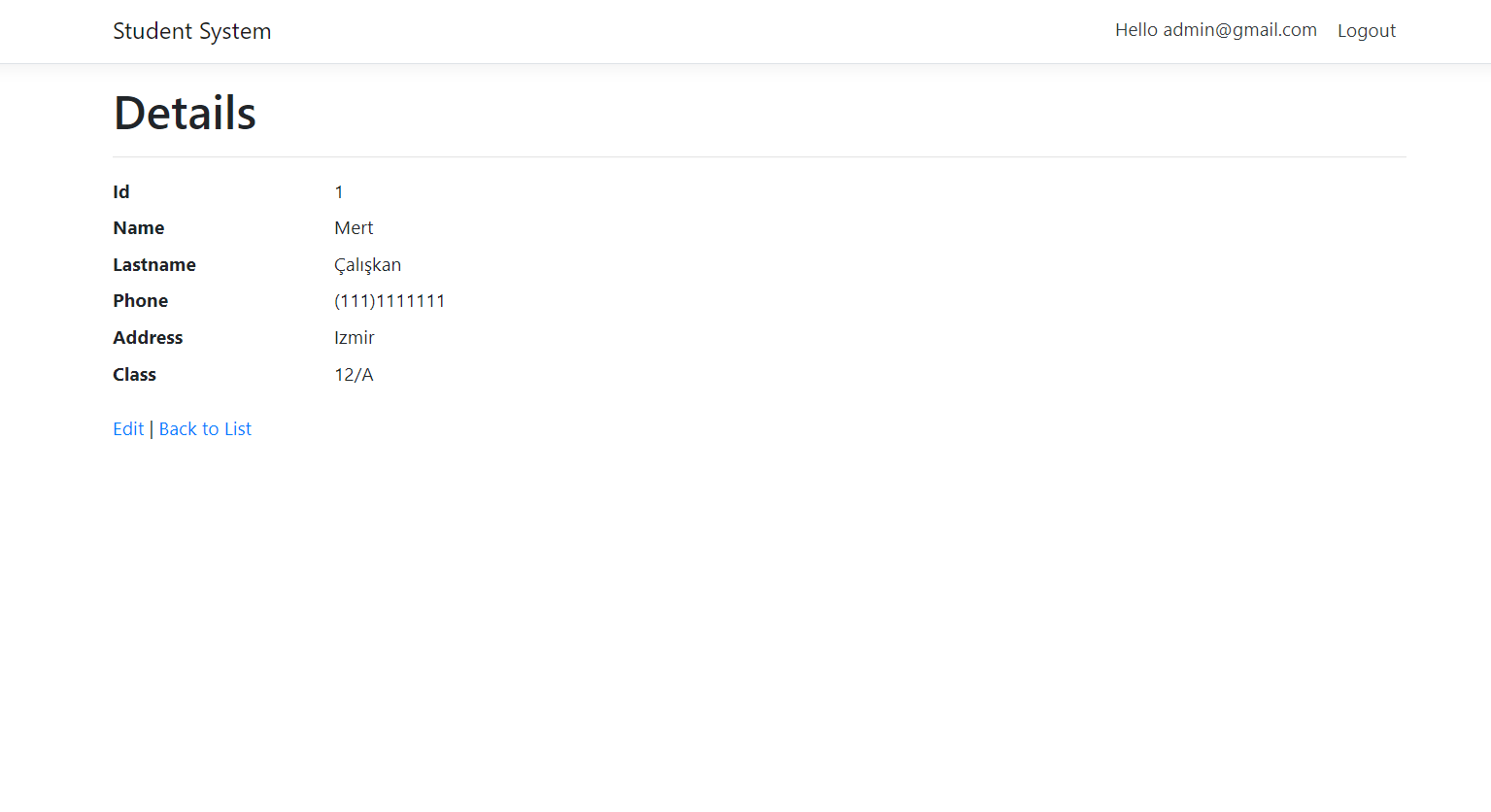Open the Student System home link
Screen dimensions: 1491x812
coord(192,31)
